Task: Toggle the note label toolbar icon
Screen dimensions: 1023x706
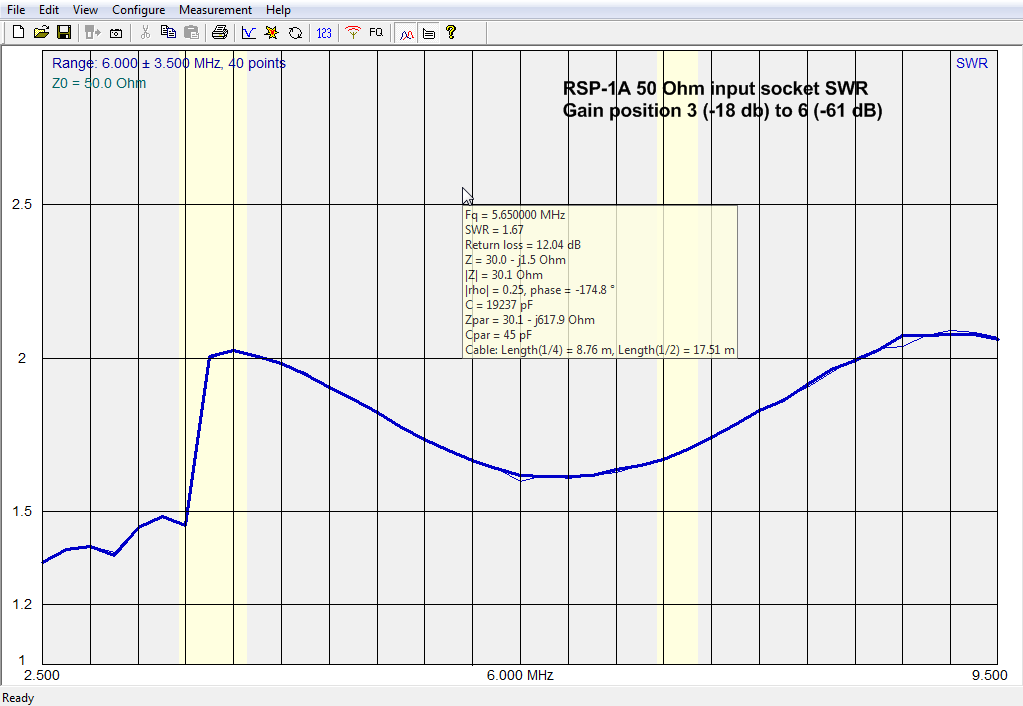Action: click(x=429, y=33)
